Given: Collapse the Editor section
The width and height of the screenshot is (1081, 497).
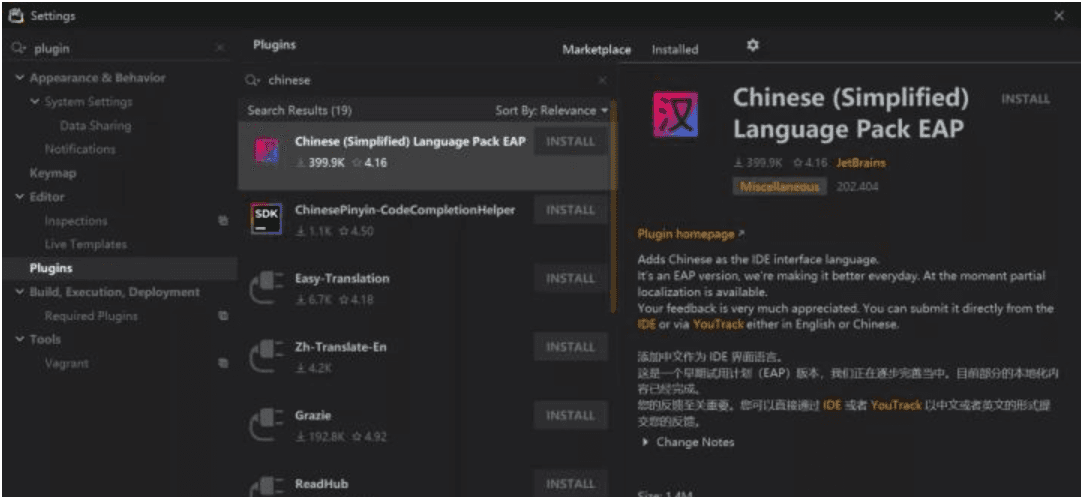Looking at the screenshot, I should click(19, 197).
